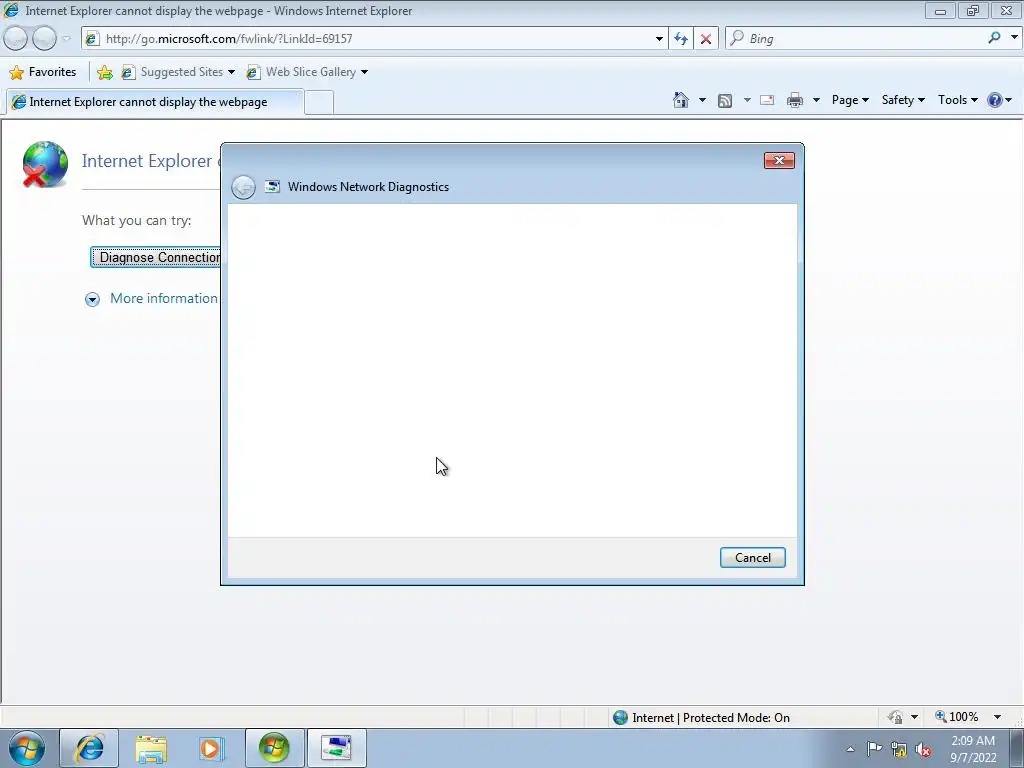Click the globe error icon on page
This screenshot has width=1024, height=768.
pos(44,164)
